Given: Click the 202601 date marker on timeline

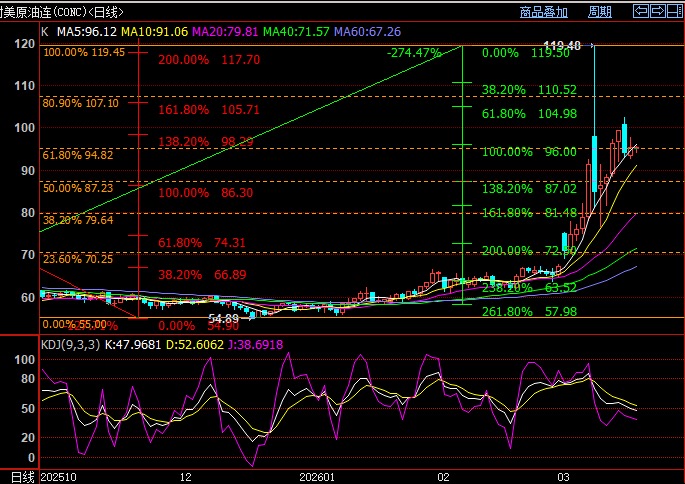Looking at the screenshot, I should (x=333, y=477).
